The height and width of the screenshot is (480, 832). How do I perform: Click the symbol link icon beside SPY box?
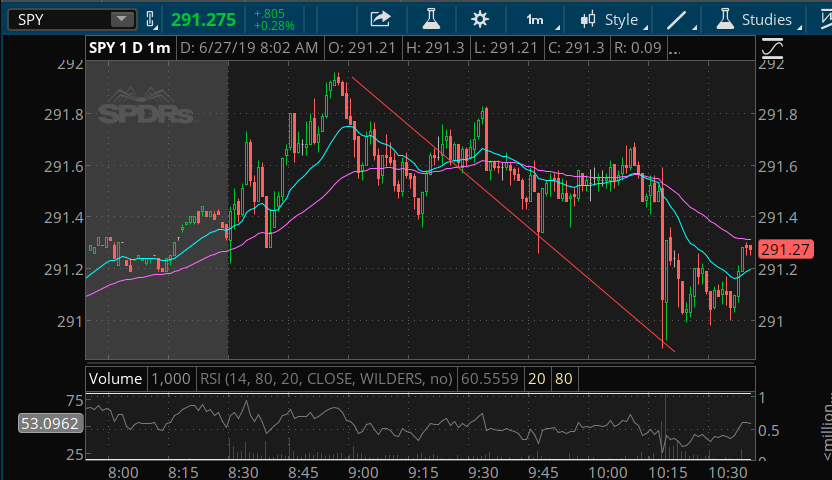[x=150, y=20]
